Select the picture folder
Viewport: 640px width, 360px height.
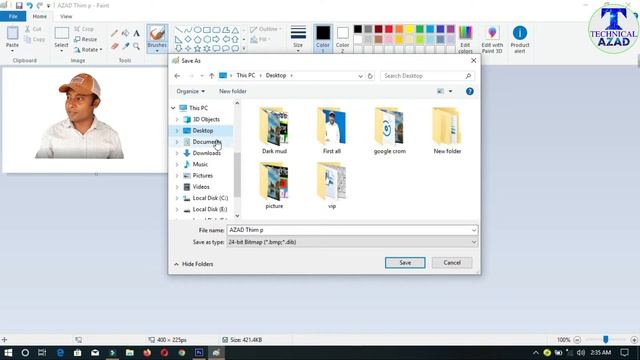pos(274,186)
